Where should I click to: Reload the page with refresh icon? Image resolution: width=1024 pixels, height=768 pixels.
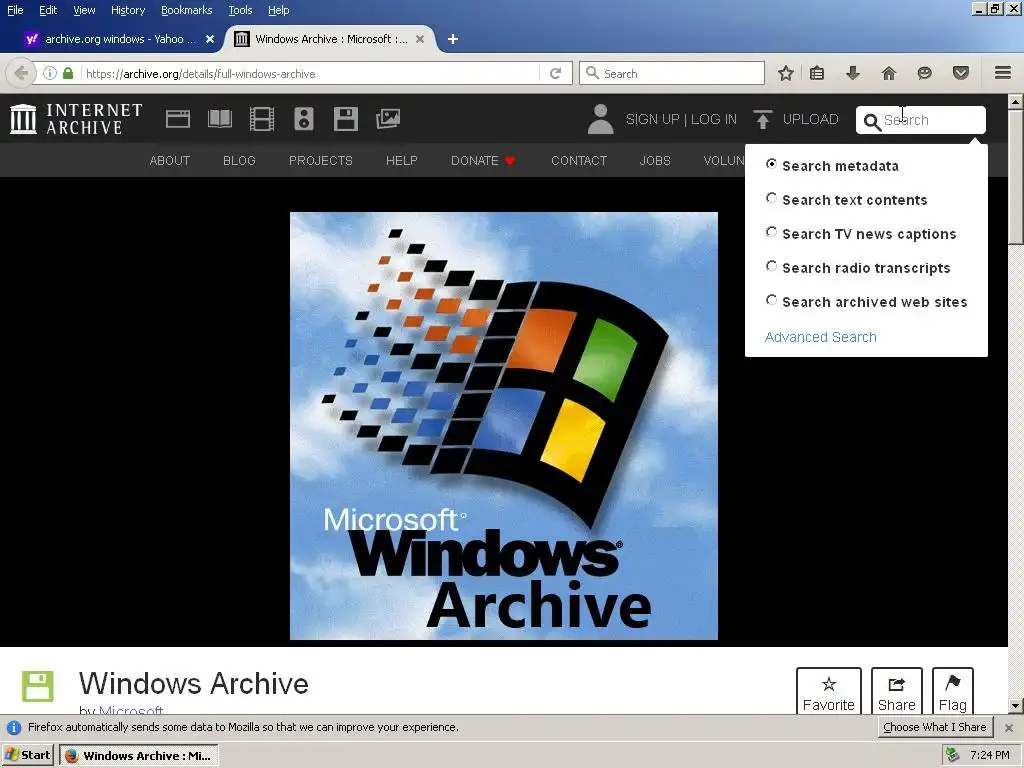click(556, 73)
